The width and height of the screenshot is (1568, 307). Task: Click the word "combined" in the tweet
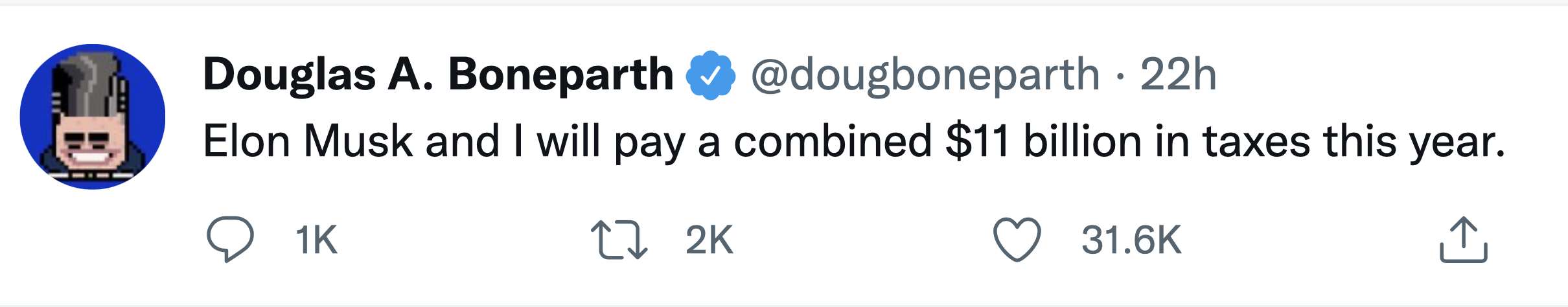point(833,141)
